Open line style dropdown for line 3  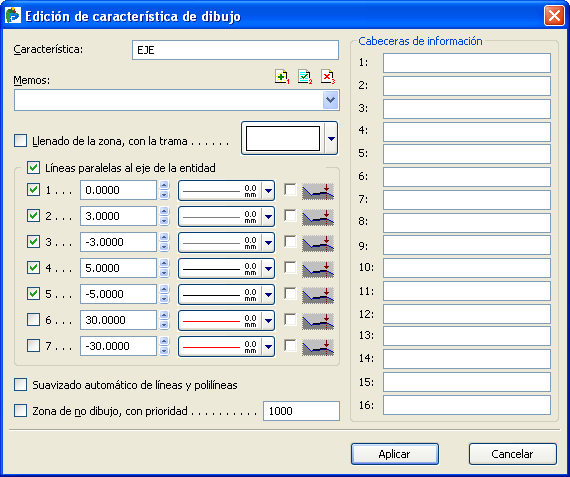coord(268,242)
